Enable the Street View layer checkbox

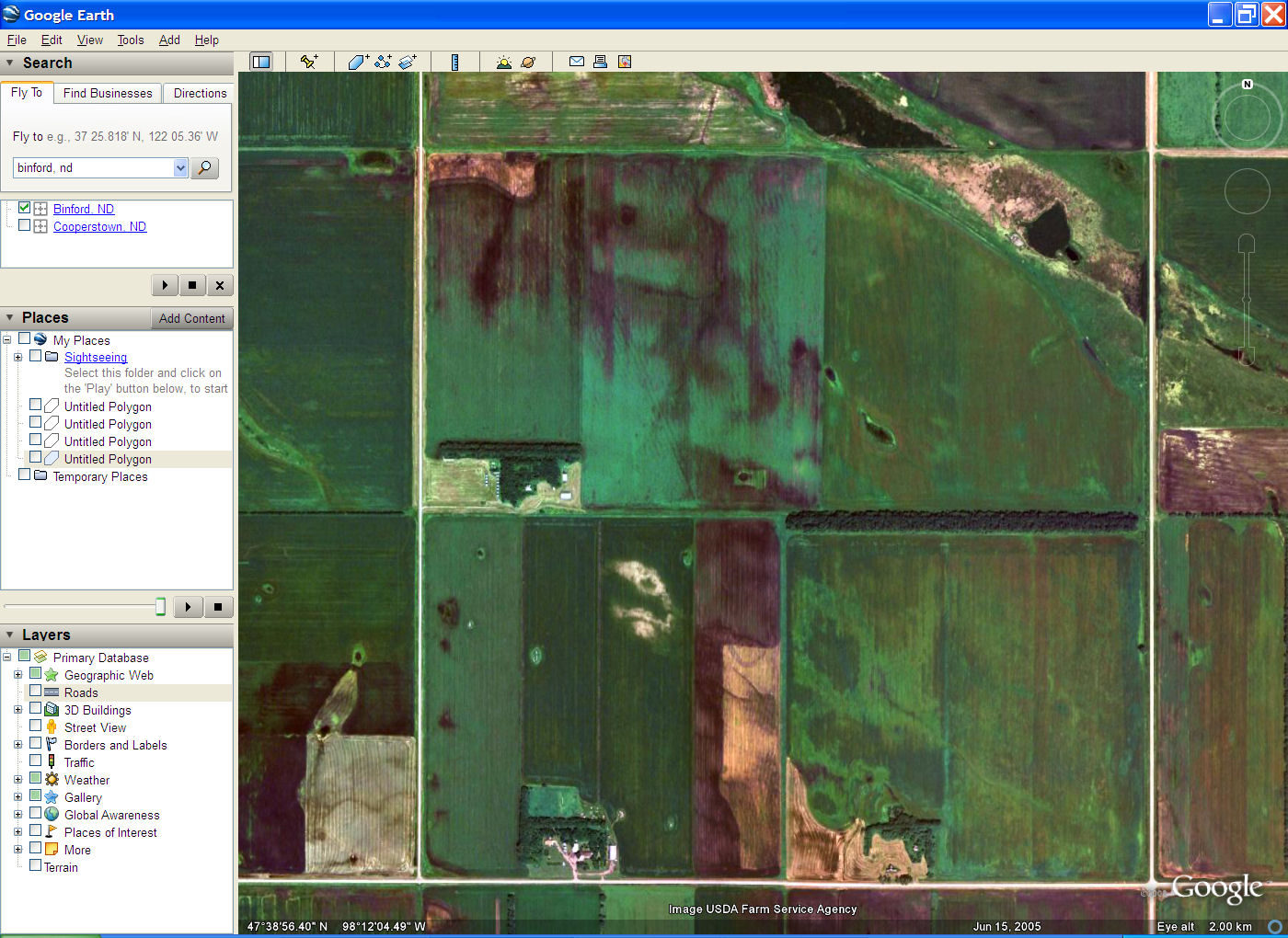(x=35, y=726)
